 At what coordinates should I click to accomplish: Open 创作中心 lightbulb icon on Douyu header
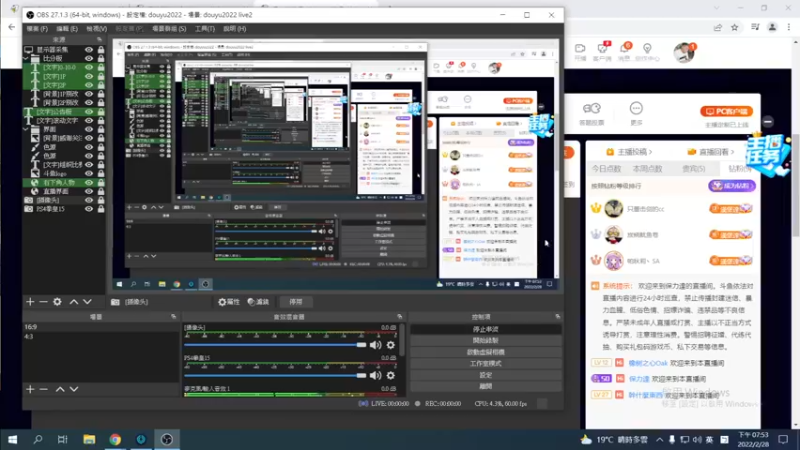[x=647, y=48]
